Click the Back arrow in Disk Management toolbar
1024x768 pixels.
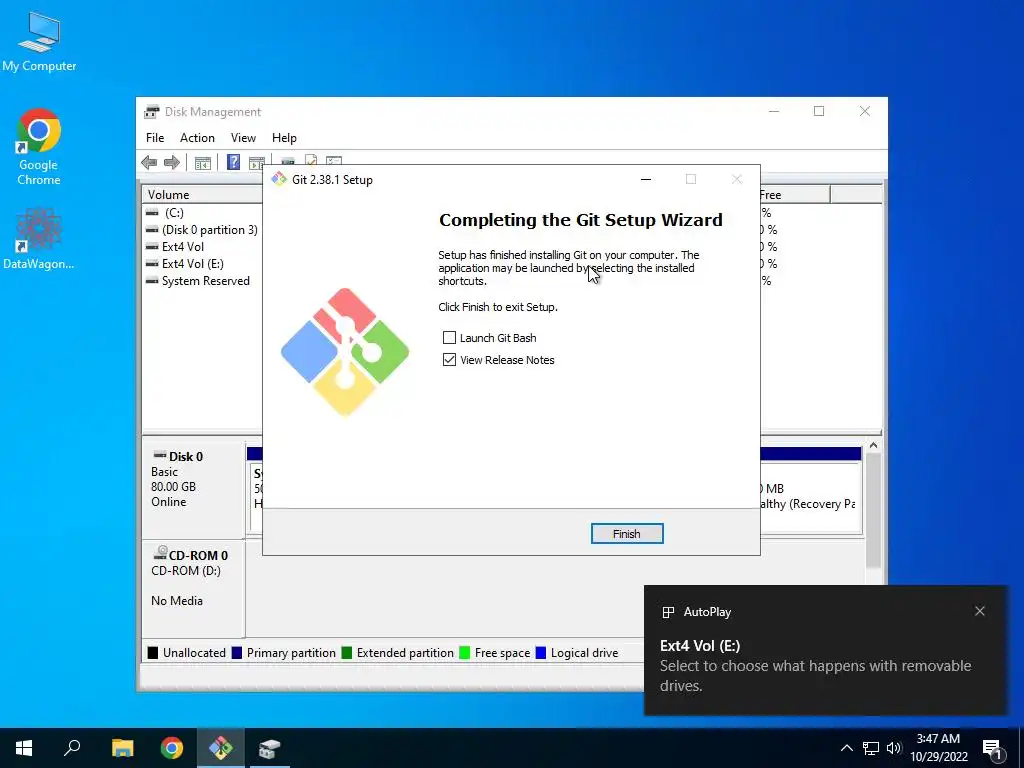pyautogui.click(x=149, y=162)
